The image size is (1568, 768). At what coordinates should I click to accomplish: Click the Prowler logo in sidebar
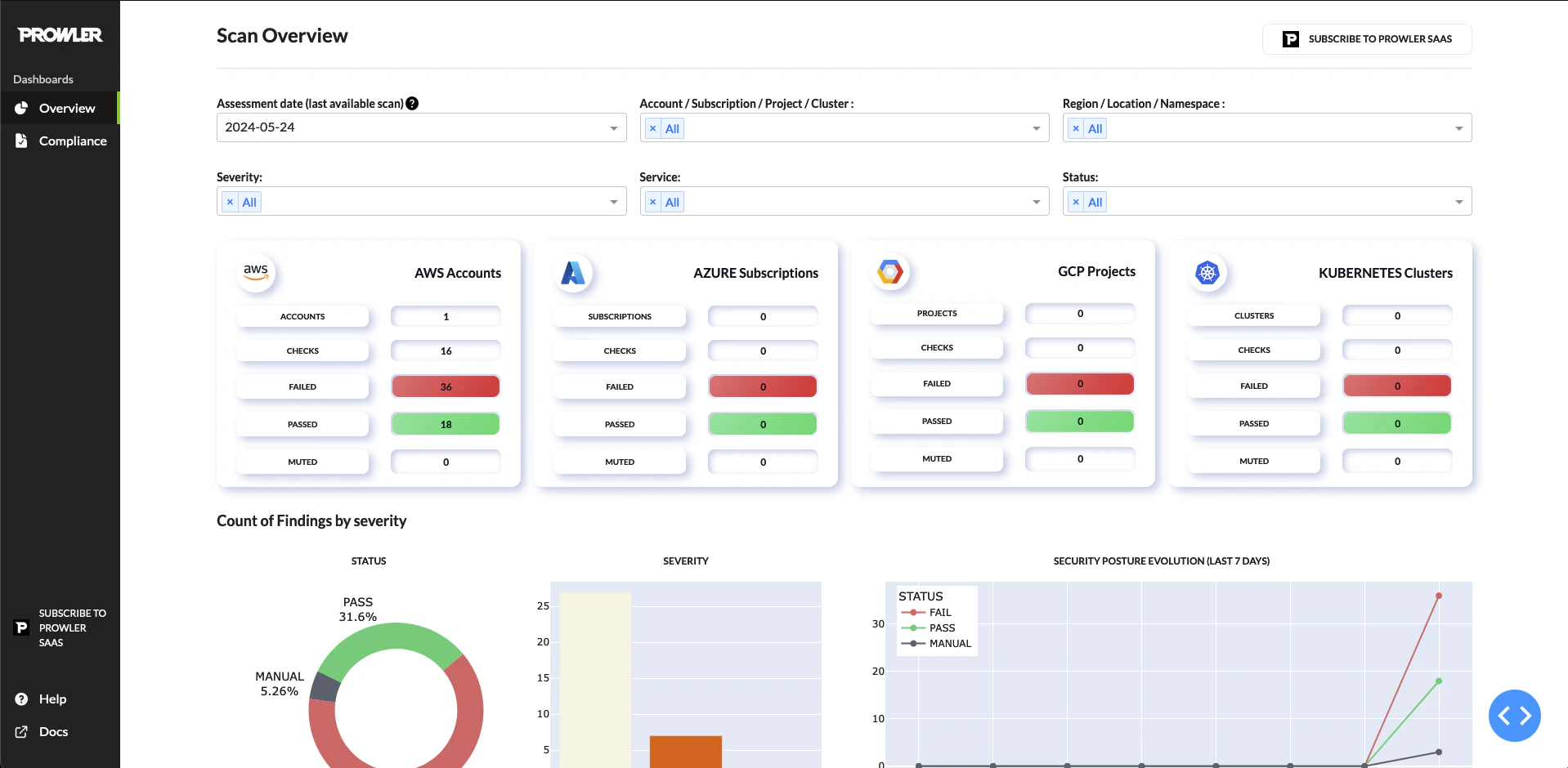60,34
